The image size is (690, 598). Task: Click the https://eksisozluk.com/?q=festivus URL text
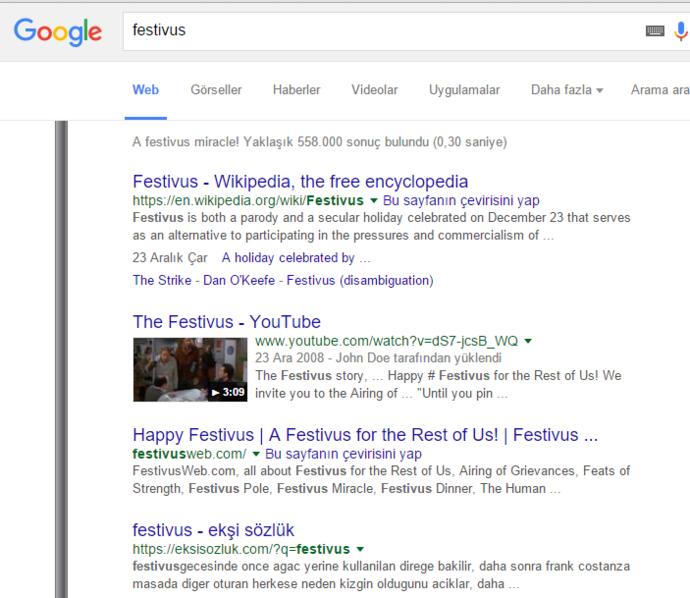(241, 549)
